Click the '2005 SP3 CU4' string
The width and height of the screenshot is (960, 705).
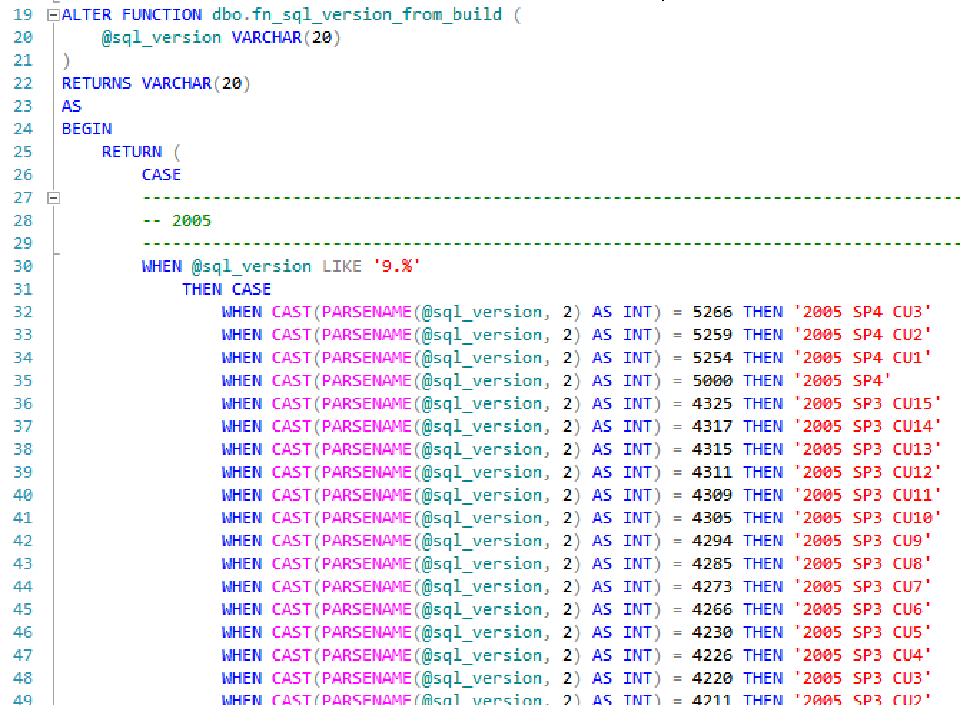862,655
